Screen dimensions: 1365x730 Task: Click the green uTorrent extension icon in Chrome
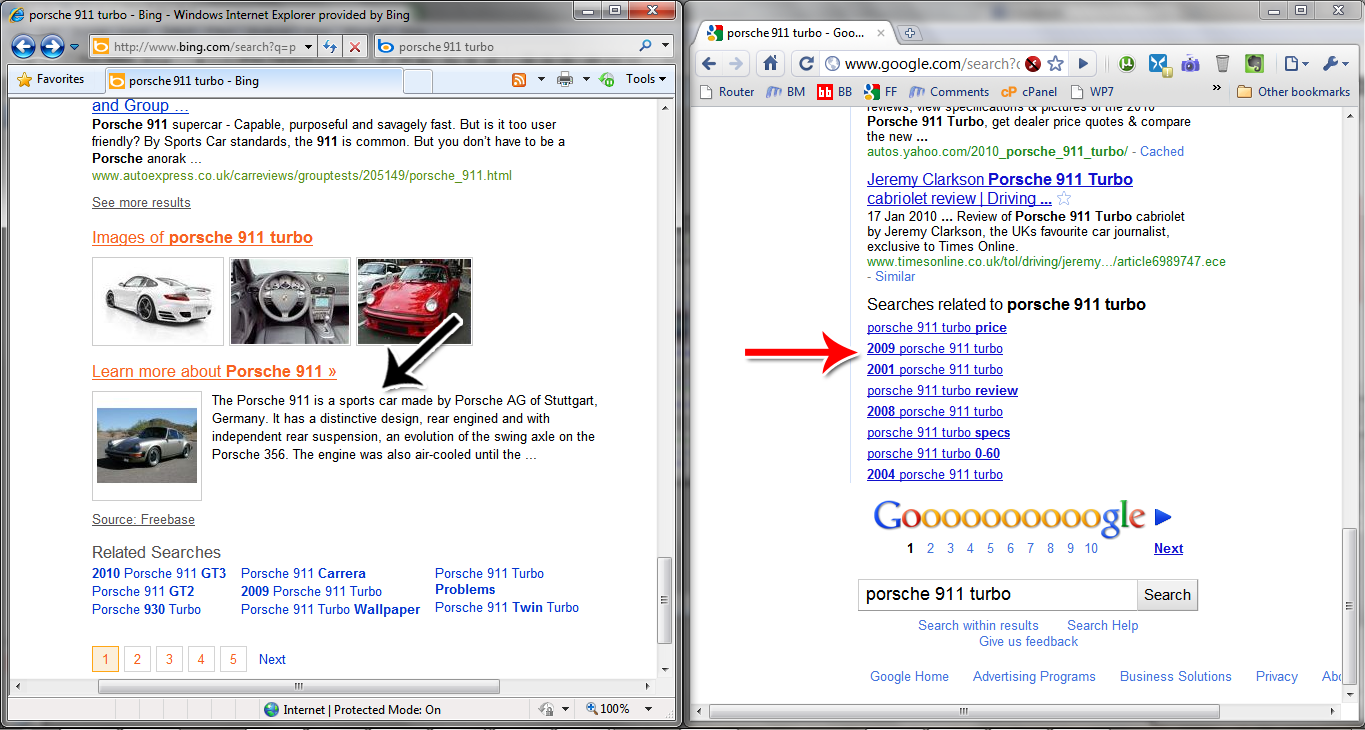pos(1127,64)
